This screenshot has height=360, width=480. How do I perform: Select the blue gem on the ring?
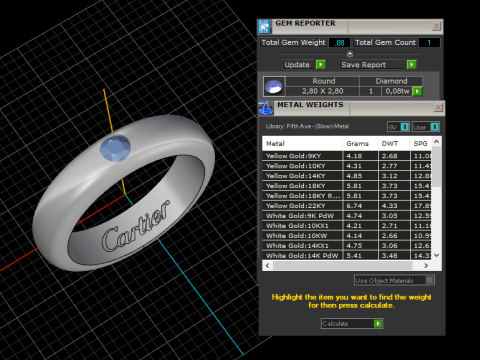point(115,148)
